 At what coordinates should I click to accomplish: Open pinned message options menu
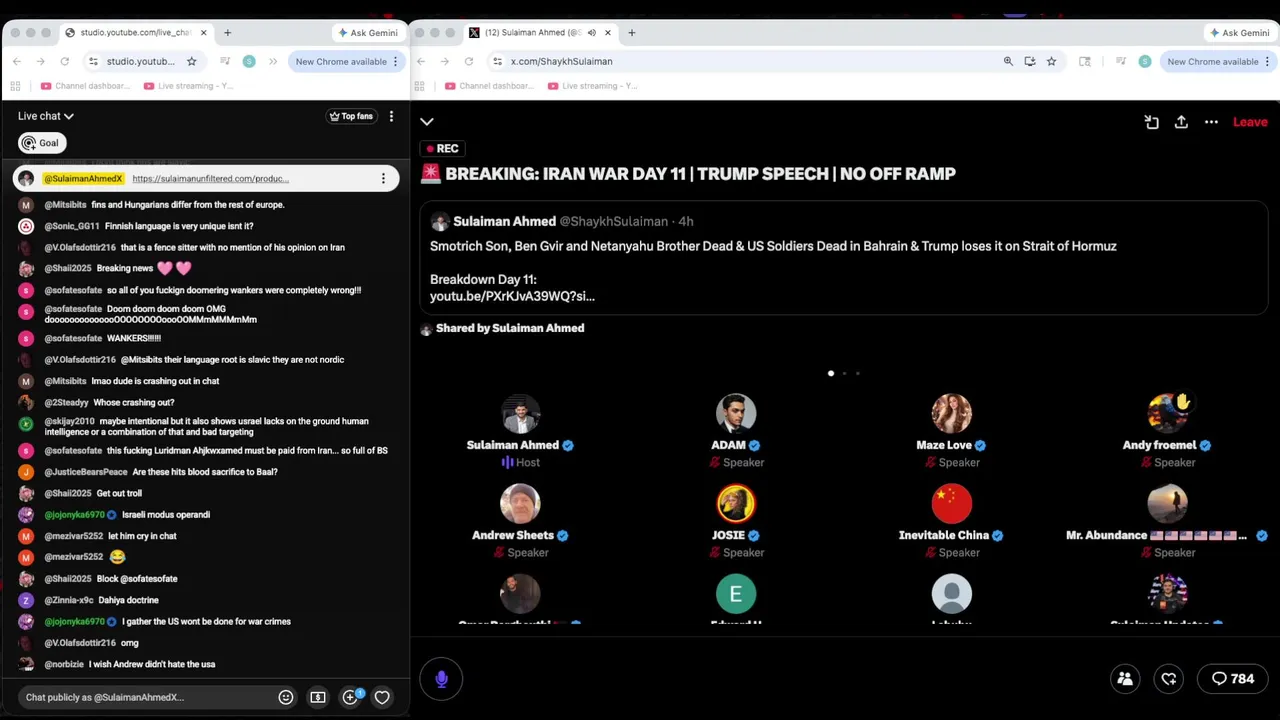(x=383, y=179)
